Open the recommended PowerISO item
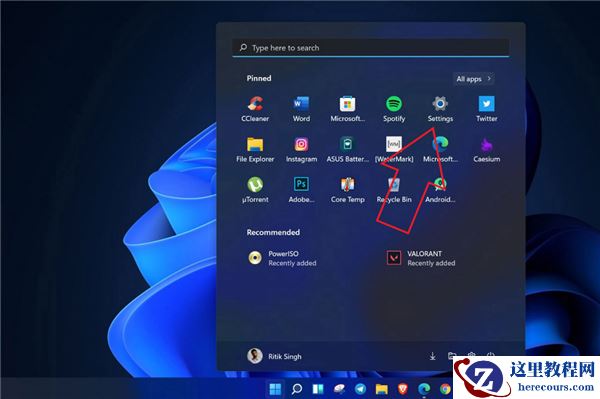Screen dimensions: 600x399 282,258
